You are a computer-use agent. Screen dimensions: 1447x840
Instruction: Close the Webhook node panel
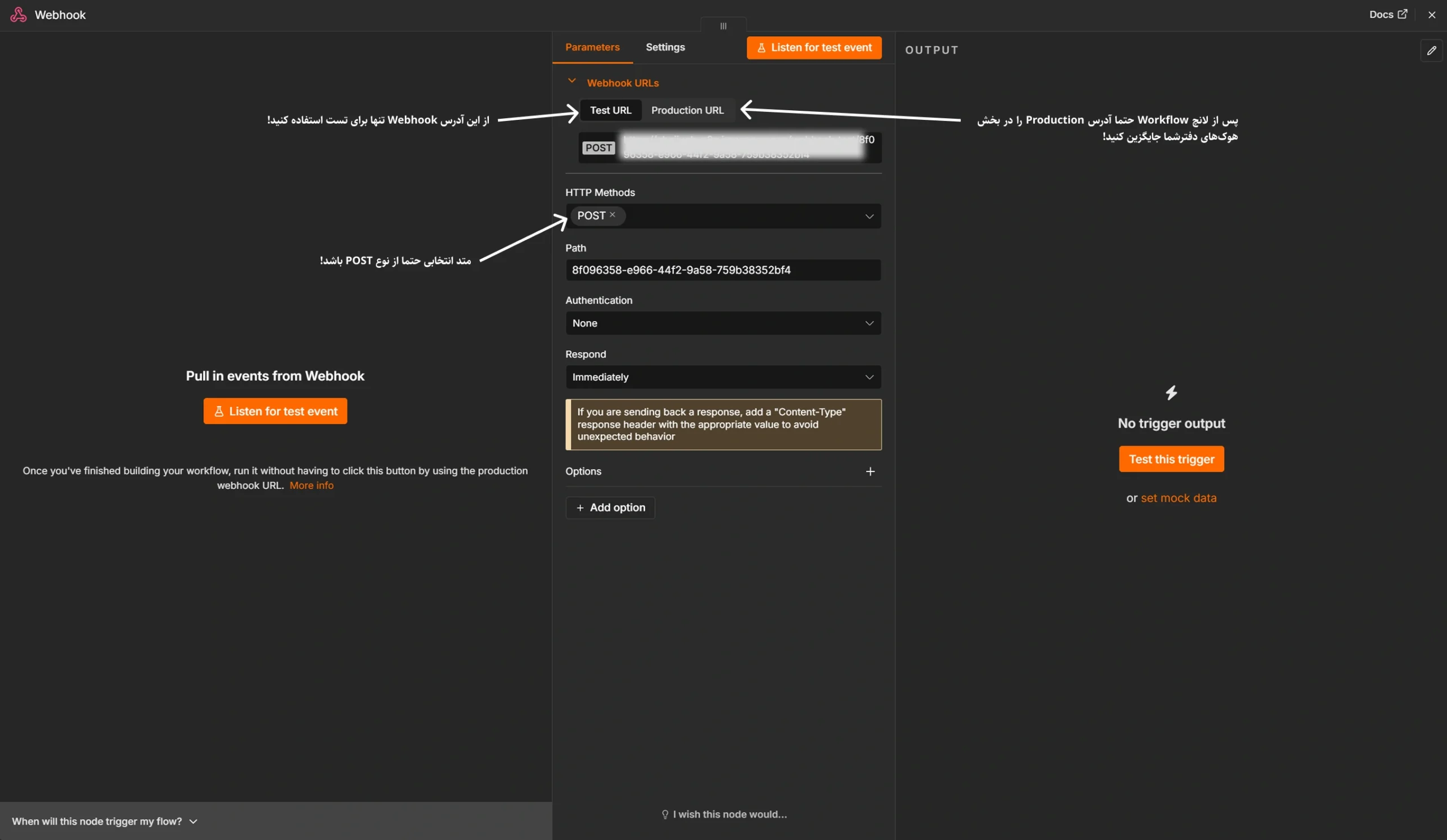click(x=1432, y=15)
